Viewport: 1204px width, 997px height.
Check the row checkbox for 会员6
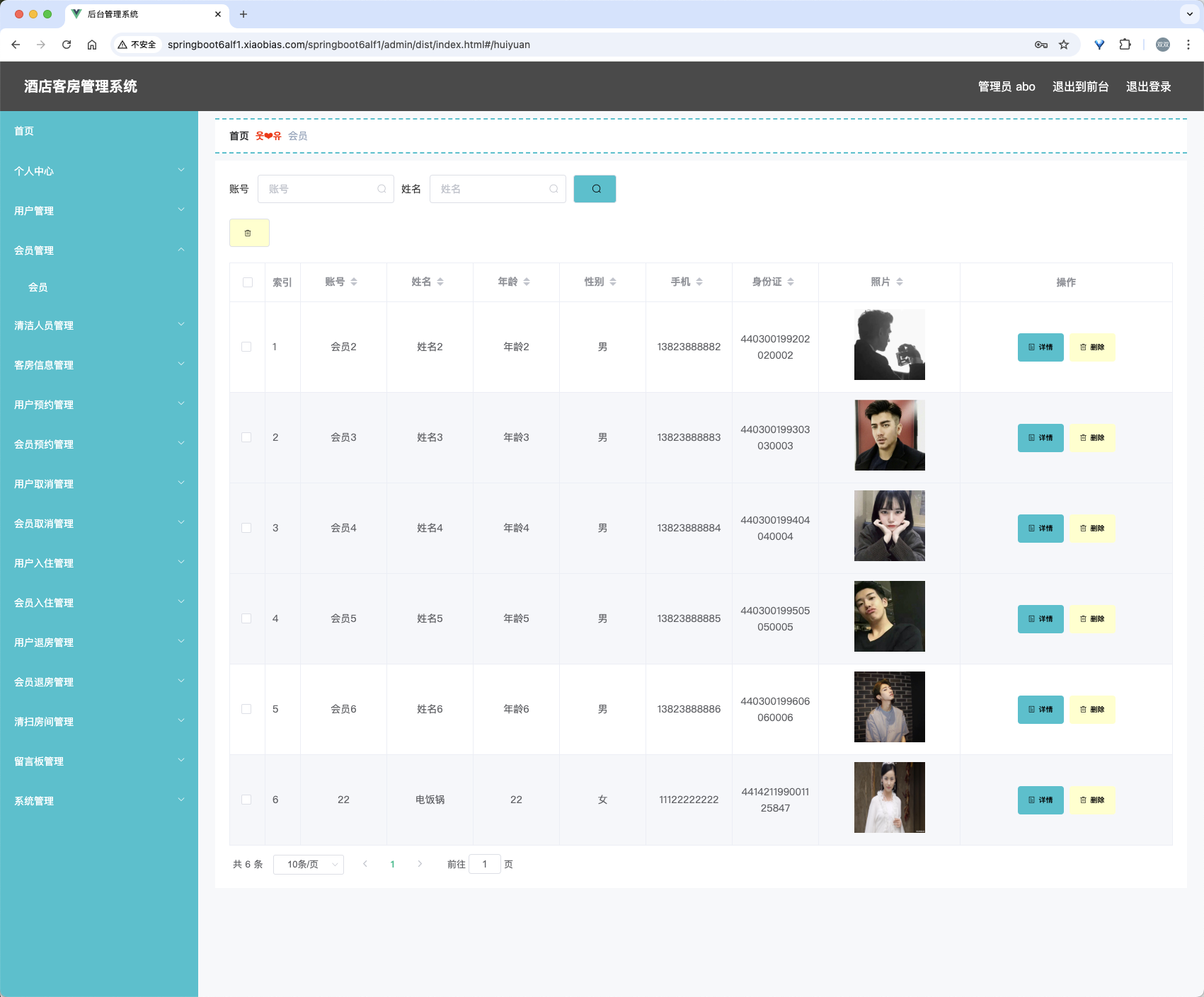246,709
